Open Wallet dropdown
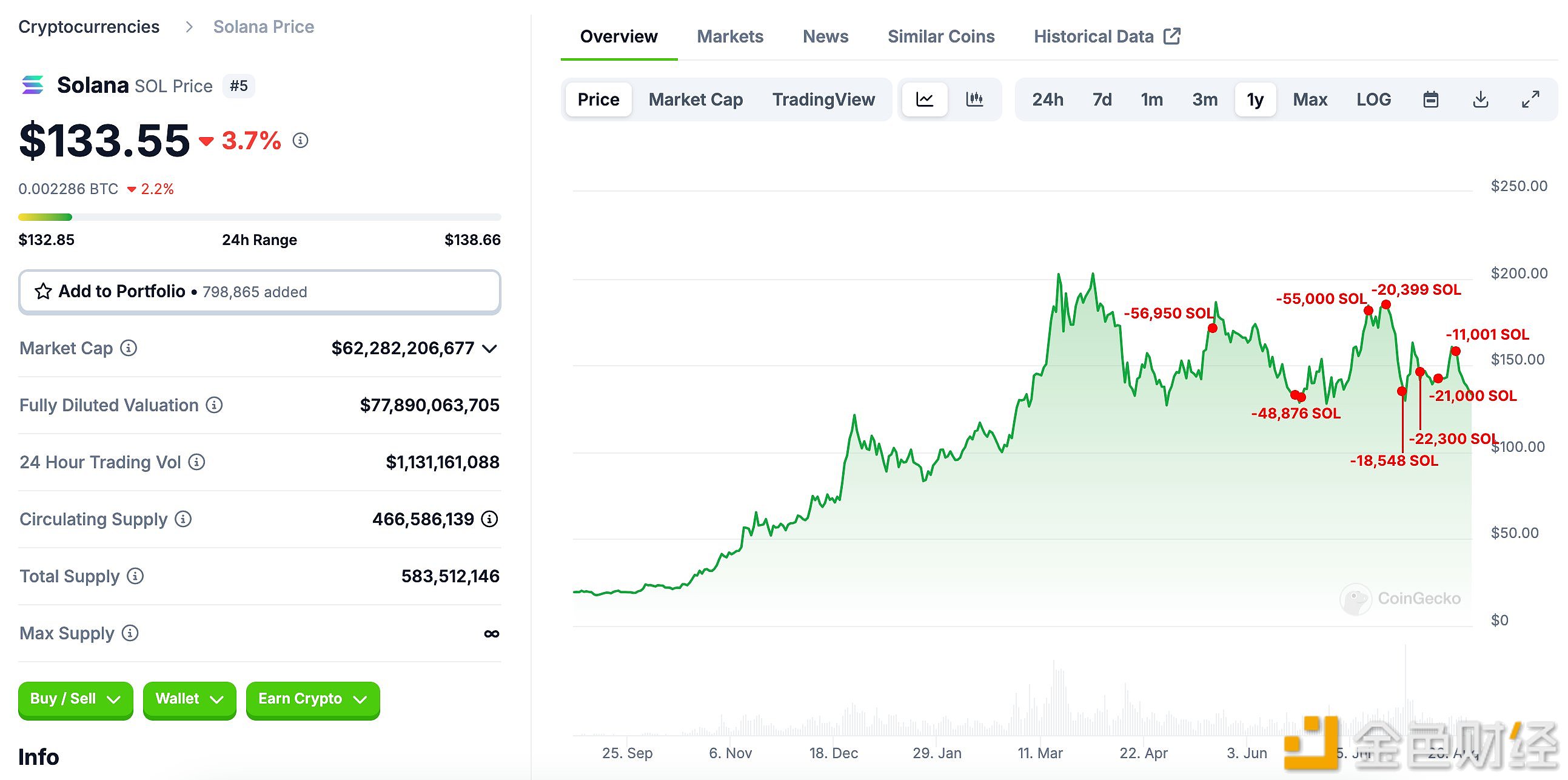 (x=189, y=699)
